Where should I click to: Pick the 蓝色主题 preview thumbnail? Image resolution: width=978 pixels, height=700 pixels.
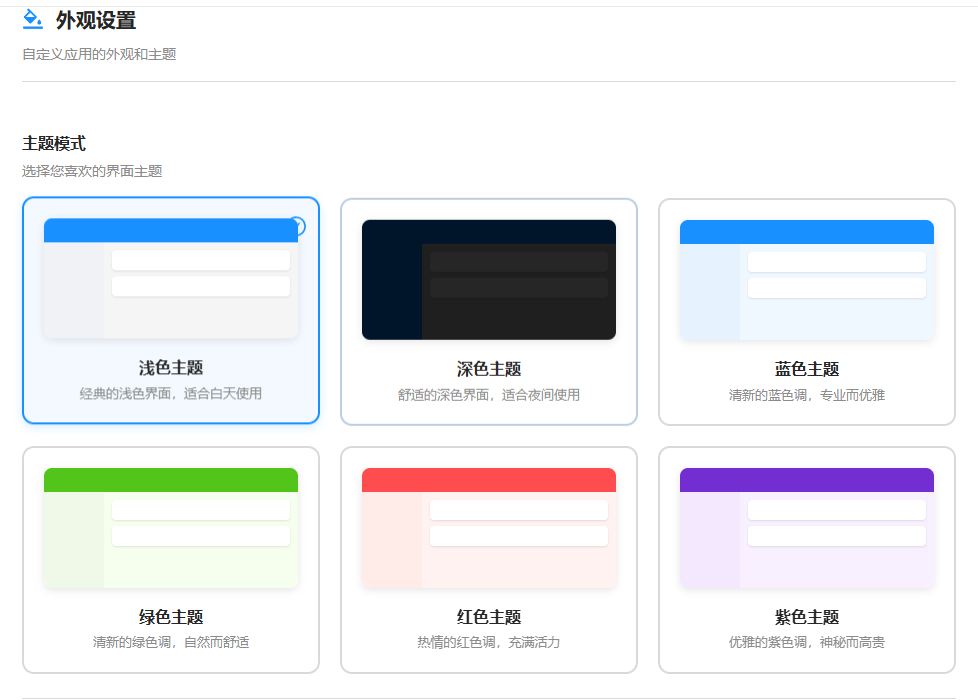[x=807, y=280]
